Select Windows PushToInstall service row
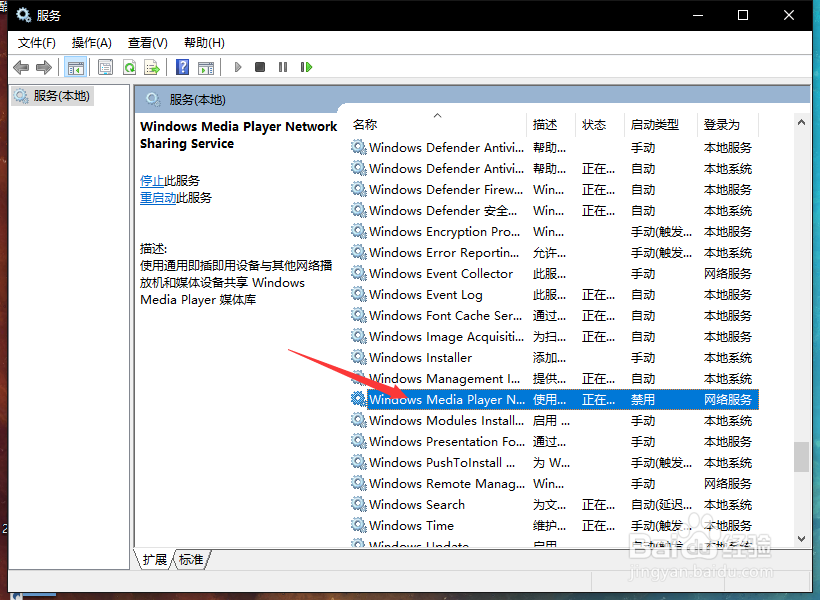Screen dimensions: 820x600 pos(553,462)
